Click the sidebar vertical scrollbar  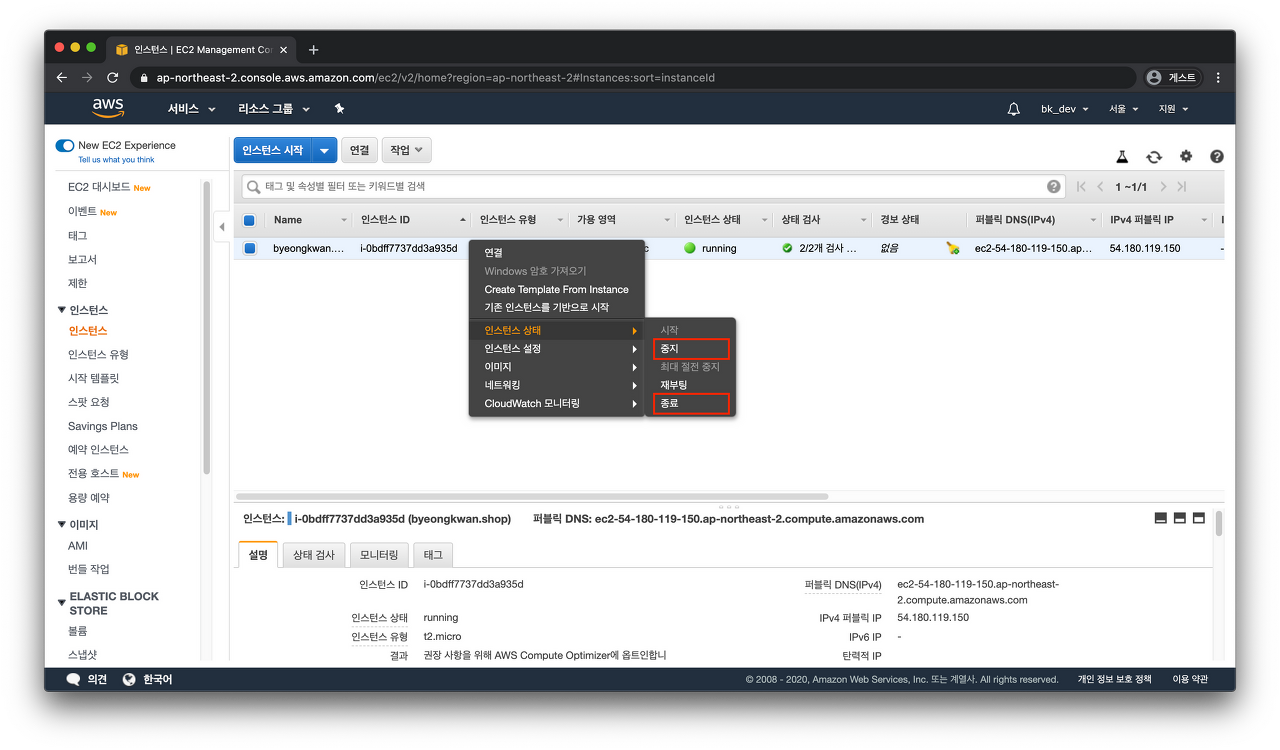pos(207,328)
